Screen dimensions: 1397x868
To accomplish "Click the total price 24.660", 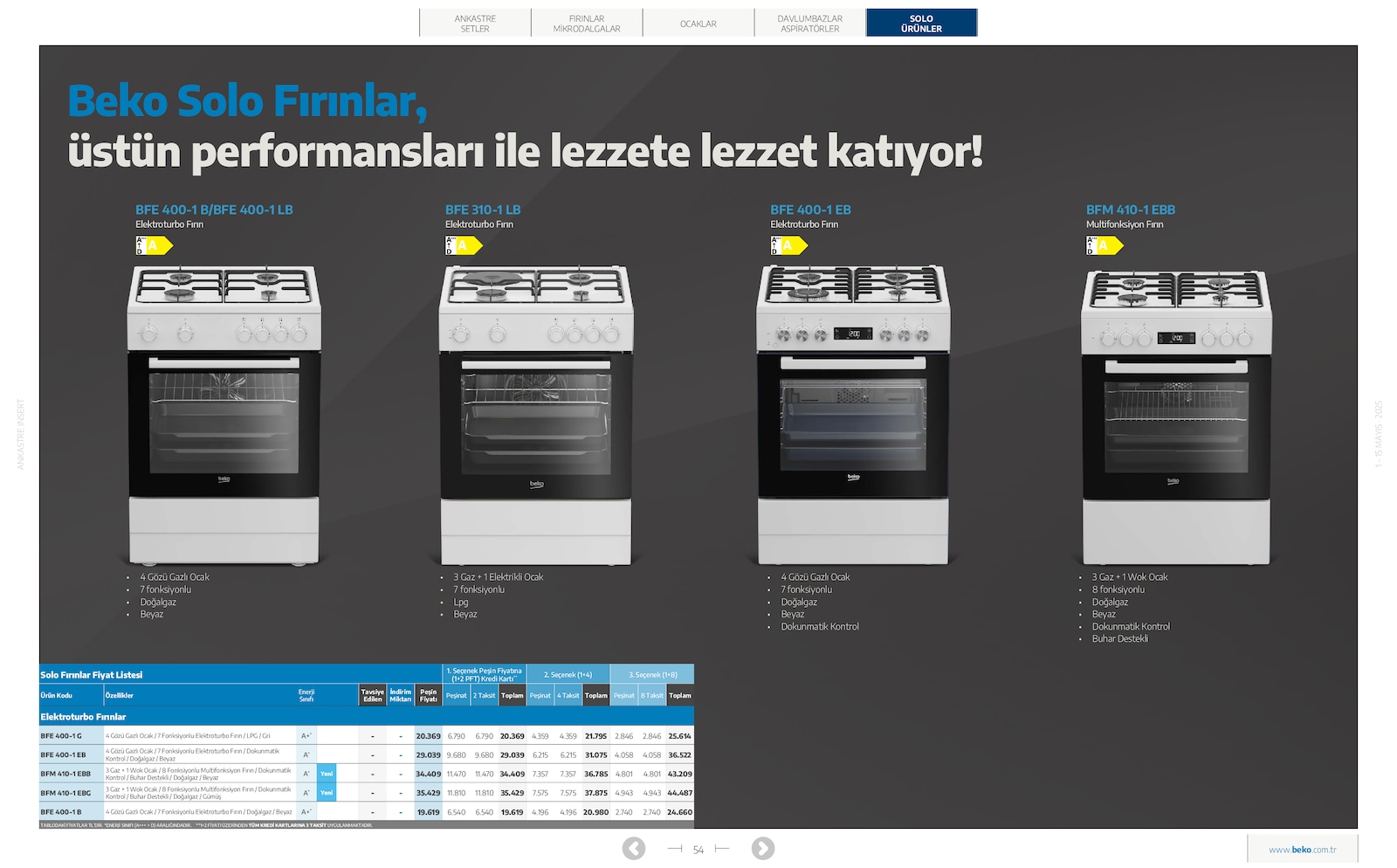I will (680, 812).
